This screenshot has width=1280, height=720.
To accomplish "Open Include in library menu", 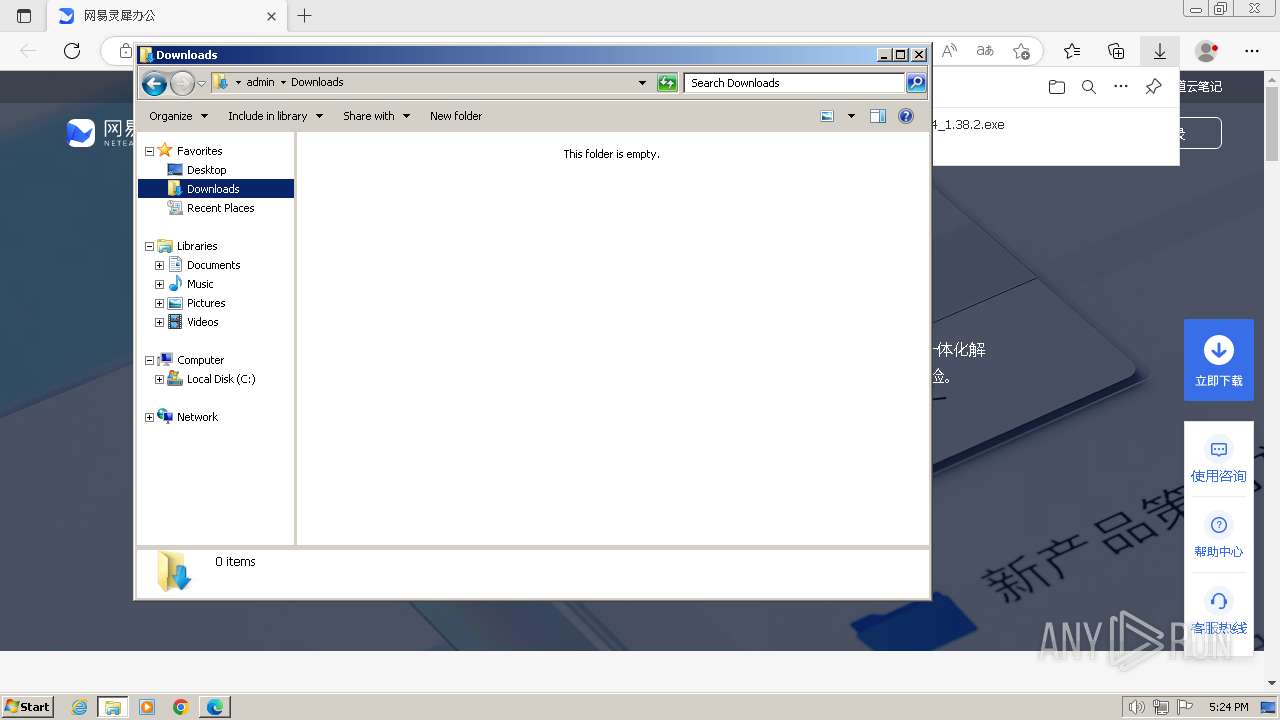I will click(275, 116).
